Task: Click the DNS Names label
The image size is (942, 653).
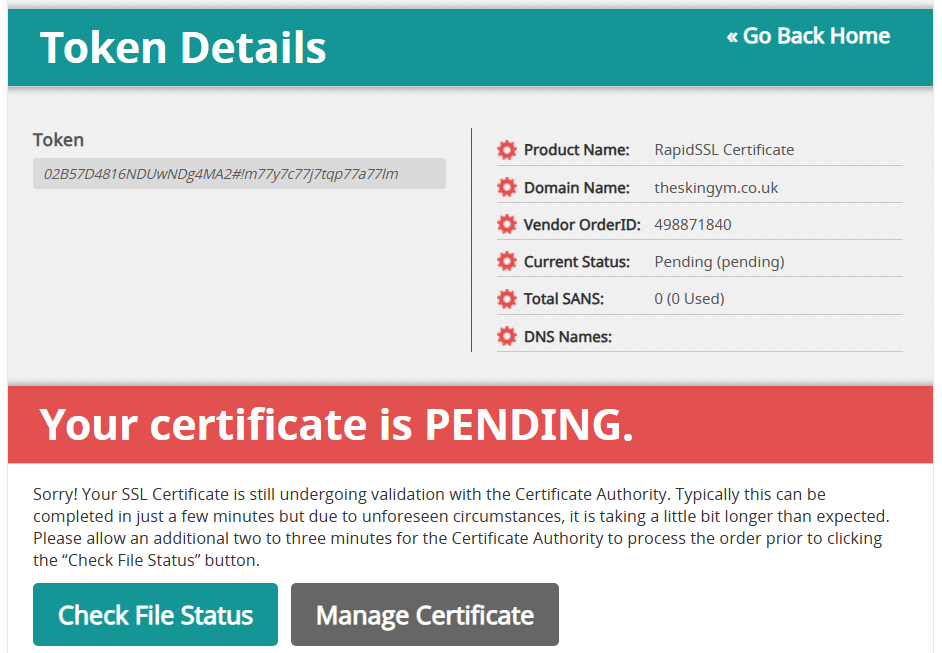Action: point(567,337)
